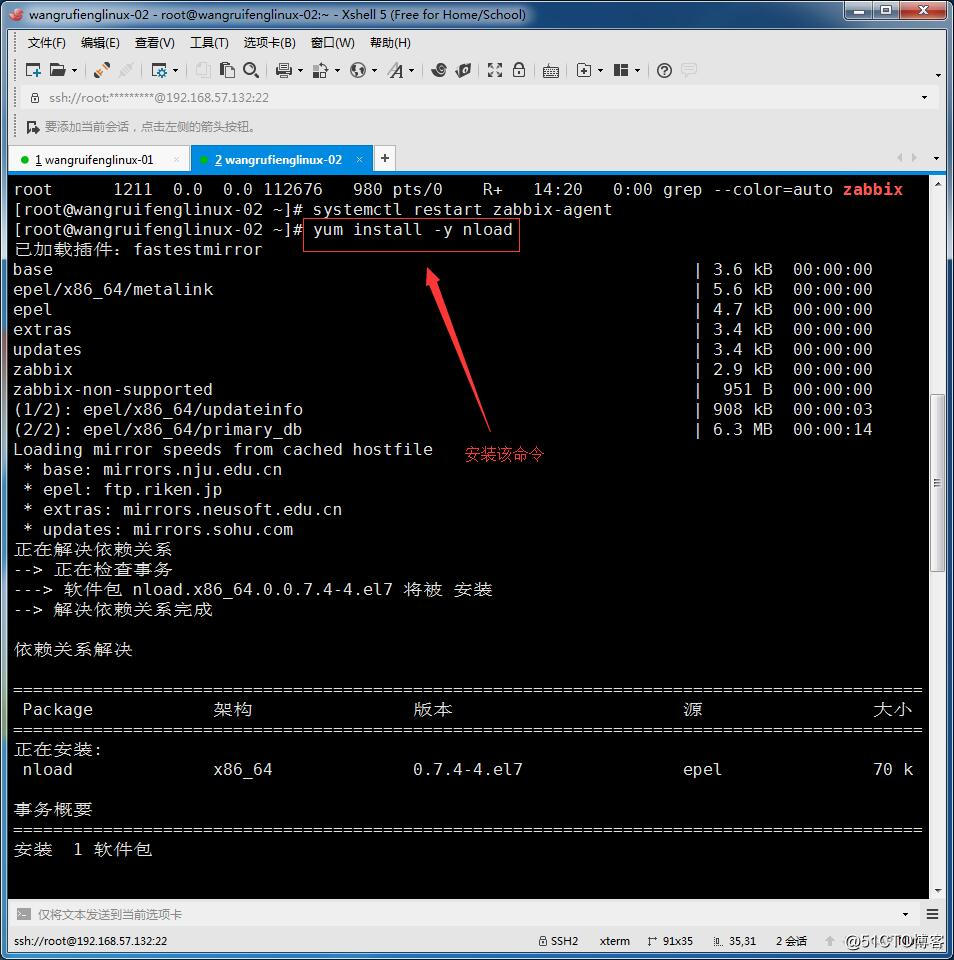Open the tab list dropdown arrow
The width and height of the screenshot is (954, 960).
coord(936,158)
